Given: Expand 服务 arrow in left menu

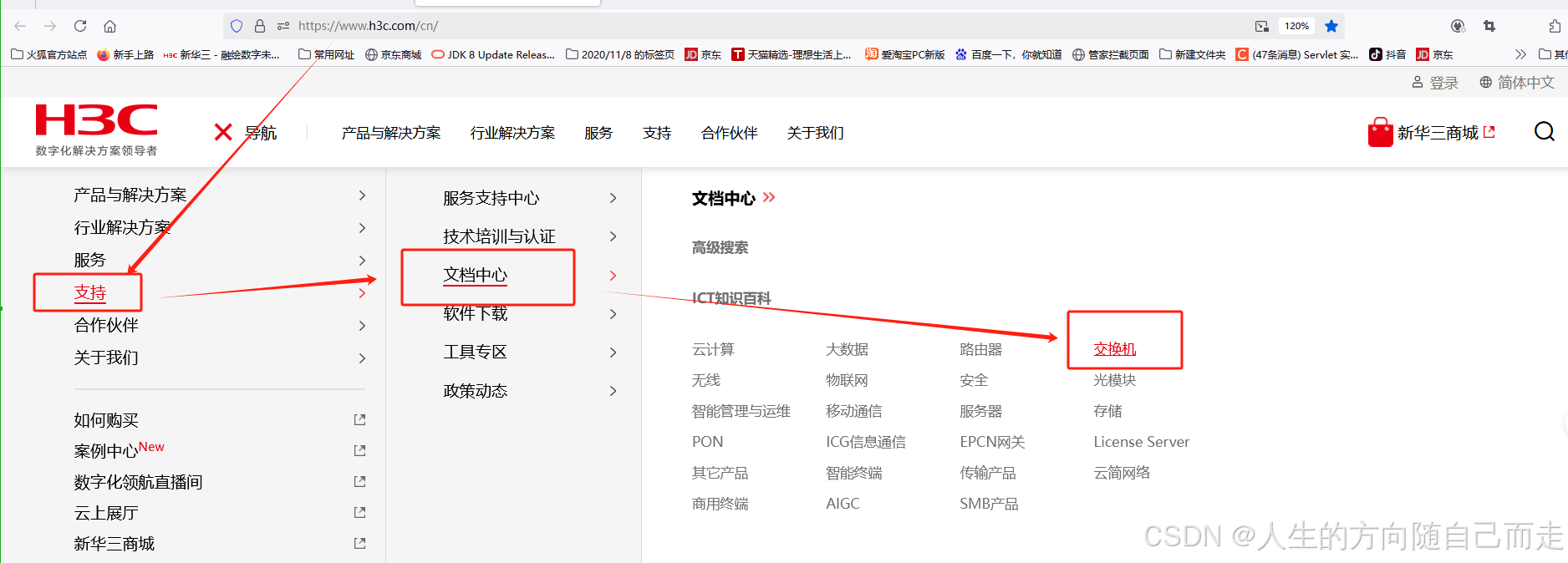Looking at the screenshot, I should click(x=362, y=261).
